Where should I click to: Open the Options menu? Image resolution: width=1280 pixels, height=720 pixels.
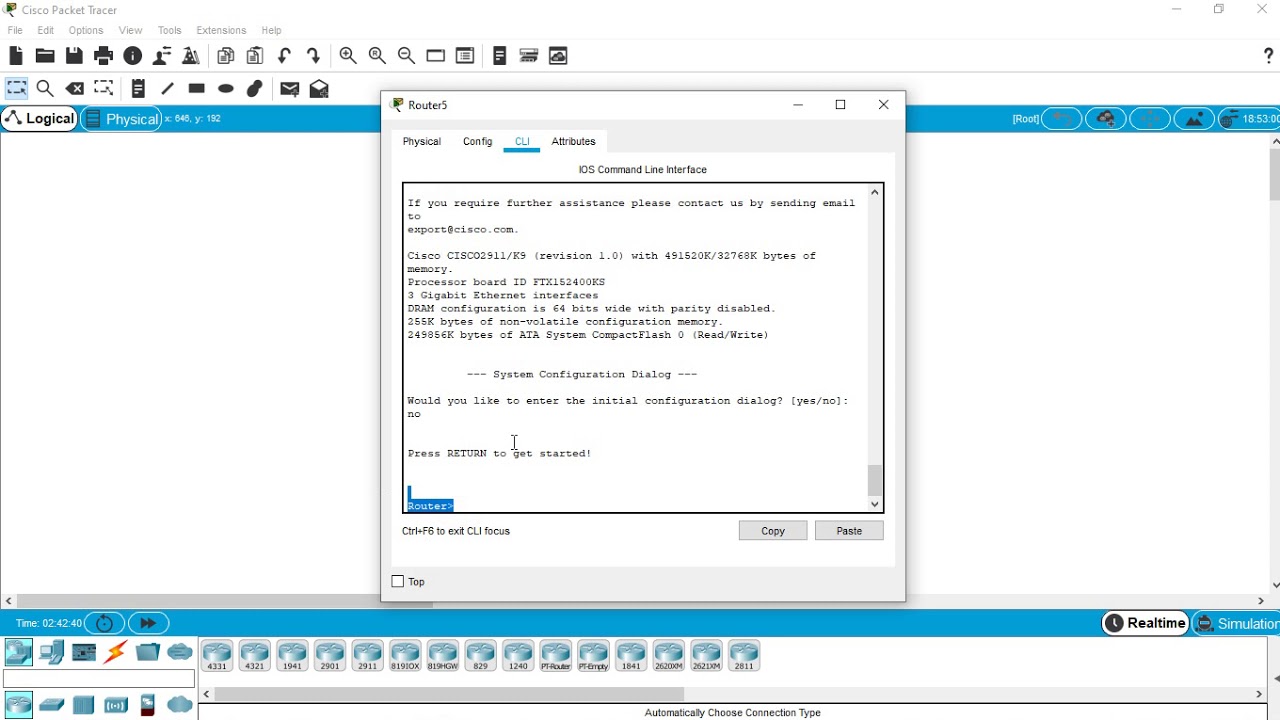pyautogui.click(x=86, y=30)
